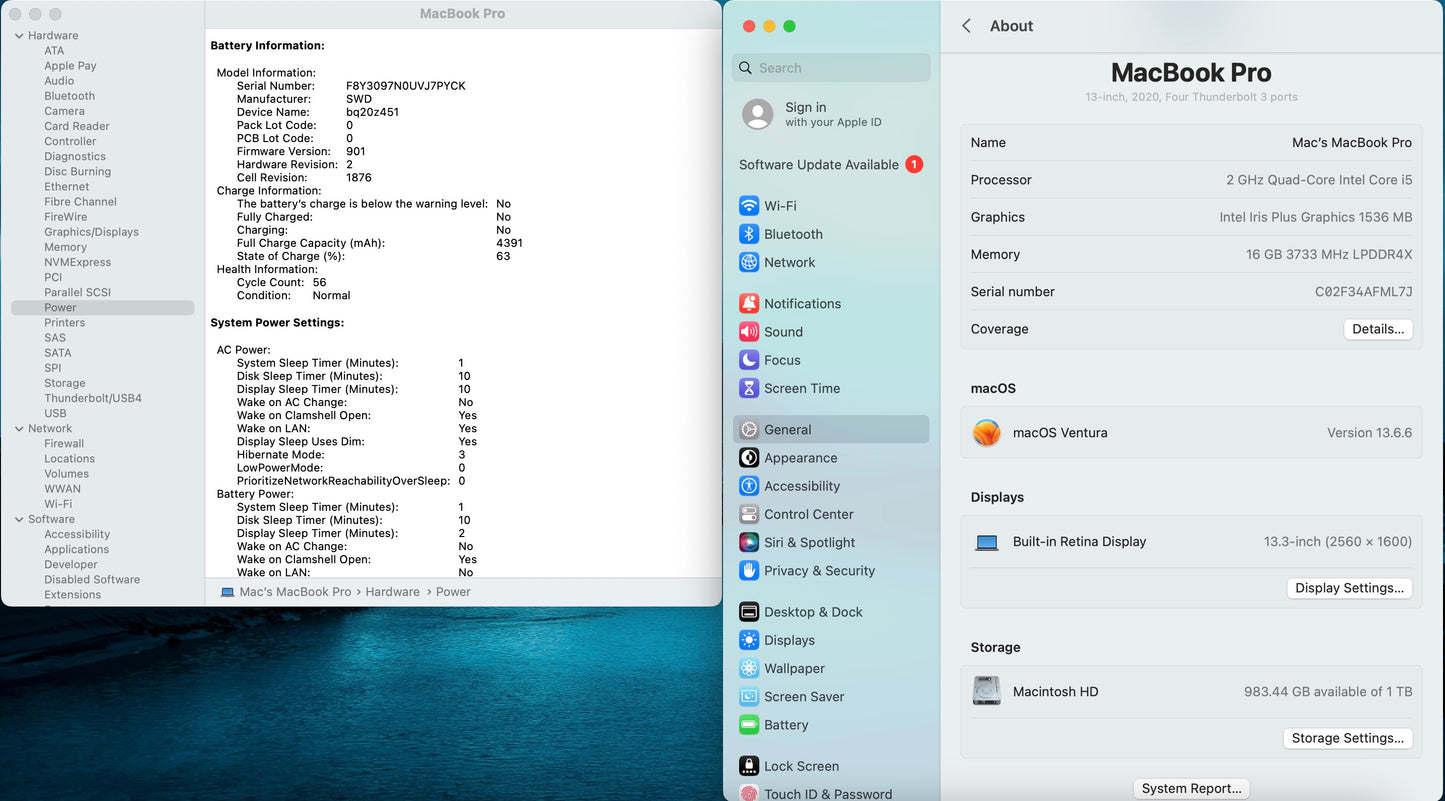
Task: Open Bluetooth settings via its icon
Action: click(749, 234)
